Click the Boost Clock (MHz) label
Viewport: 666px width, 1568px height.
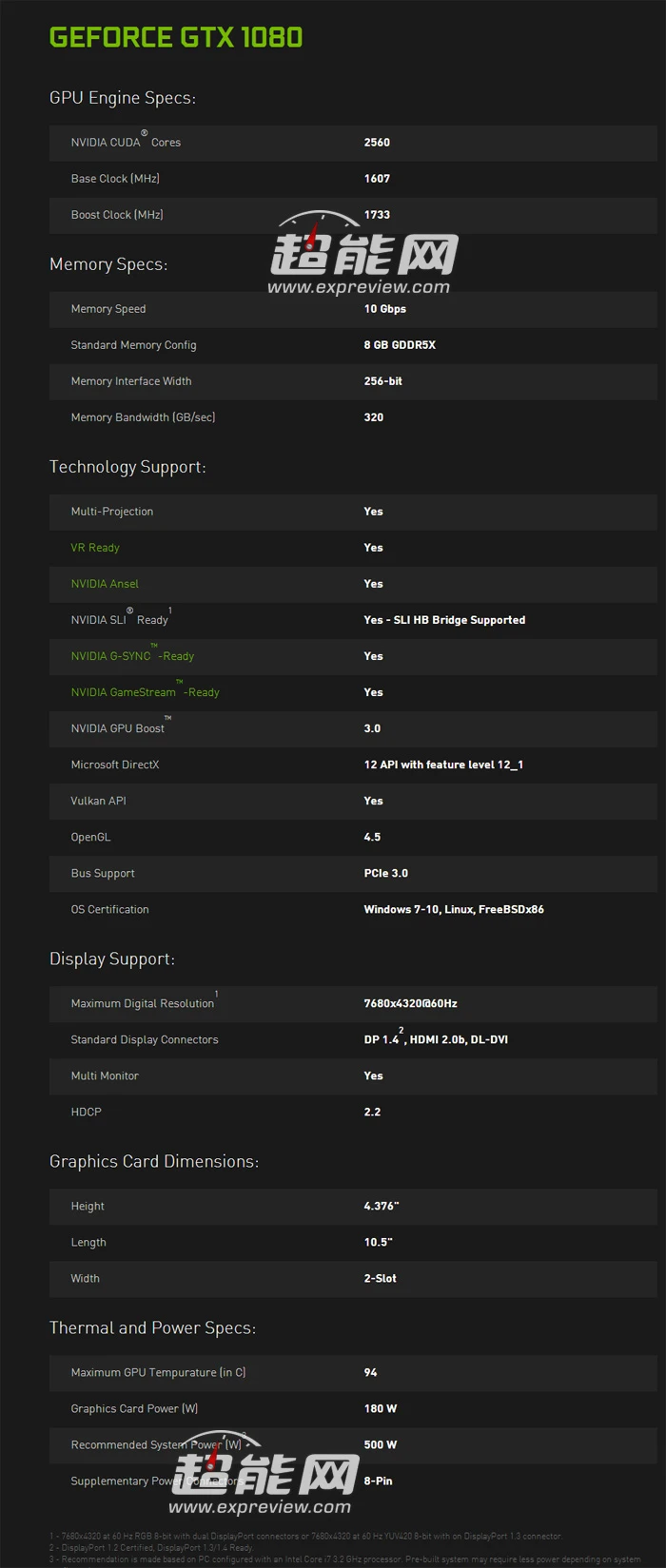pos(117,215)
